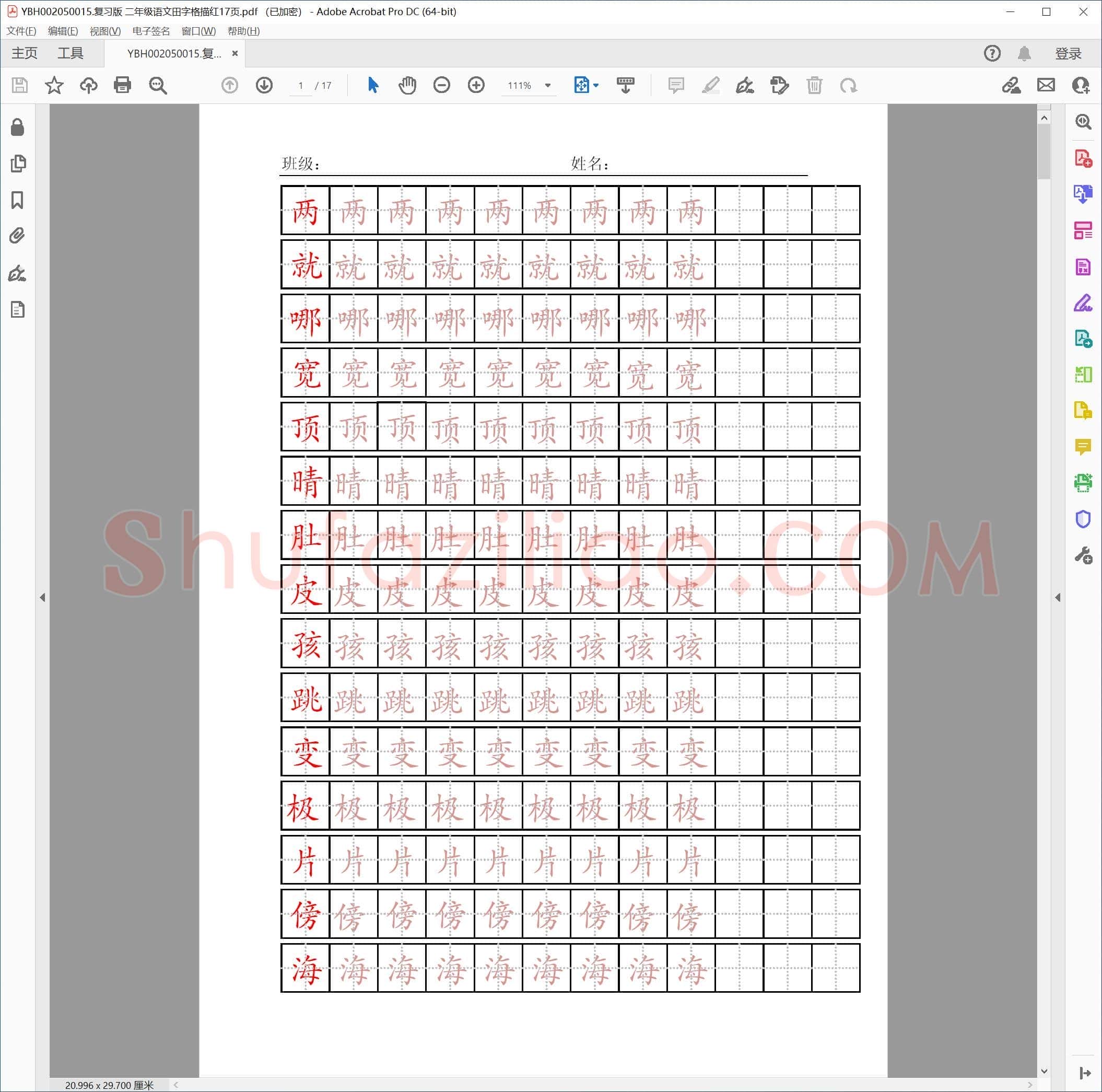The image size is (1102, 1092).
Task: Go to next page arrow
Action: [264, 86]
